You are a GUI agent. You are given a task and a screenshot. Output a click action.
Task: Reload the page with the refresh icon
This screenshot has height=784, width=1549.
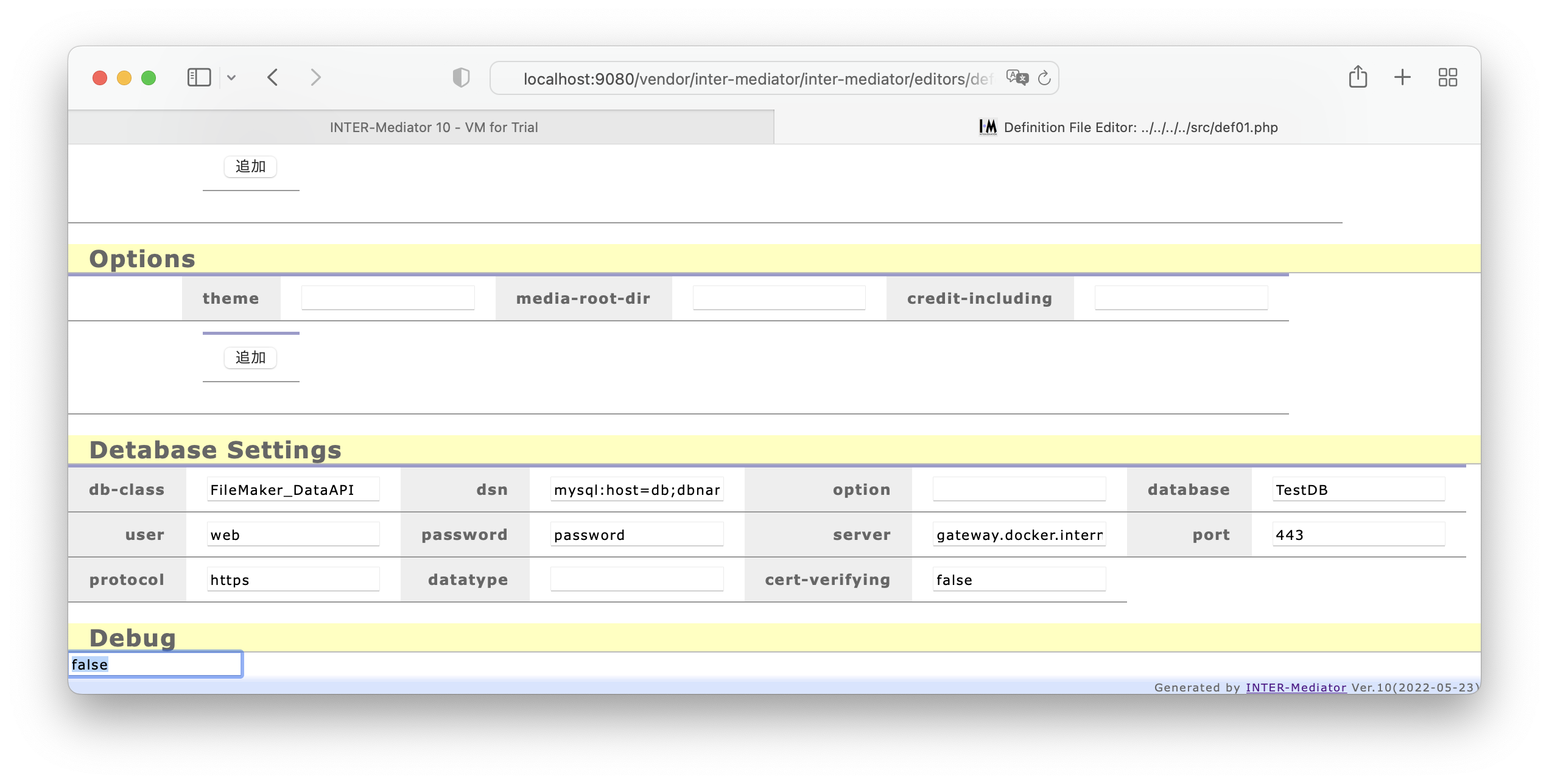tap(1044, 78)
